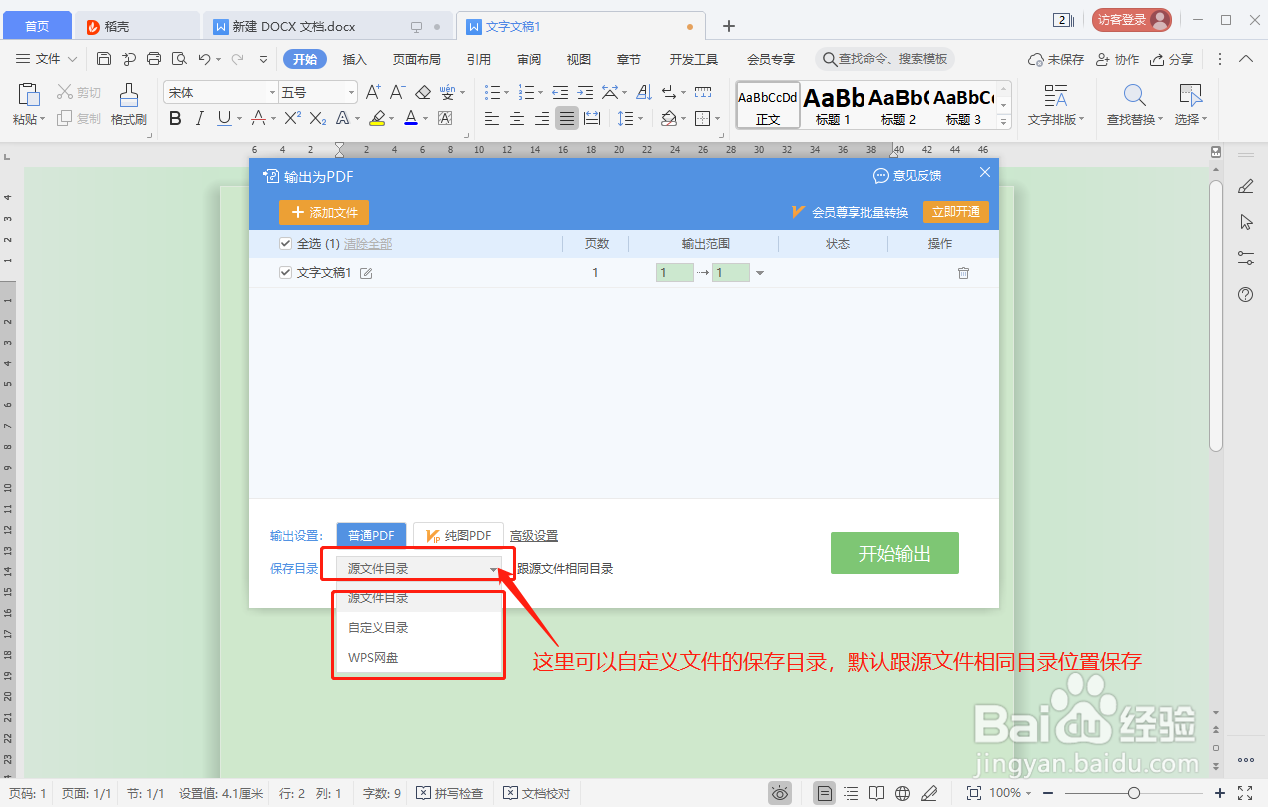1268x807 pixels.
Task: Increase paragraph indent
Action: 584,92
